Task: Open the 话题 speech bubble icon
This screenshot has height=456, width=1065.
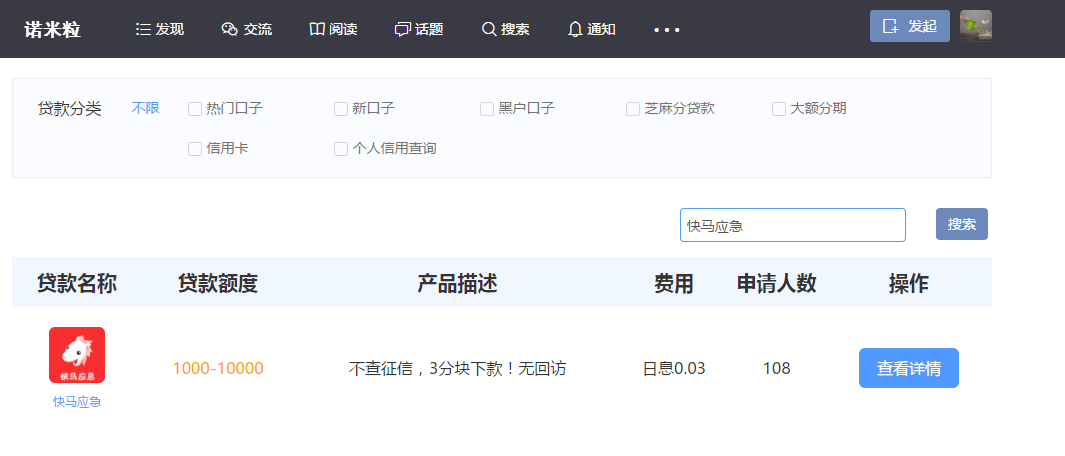Action: 403,29
